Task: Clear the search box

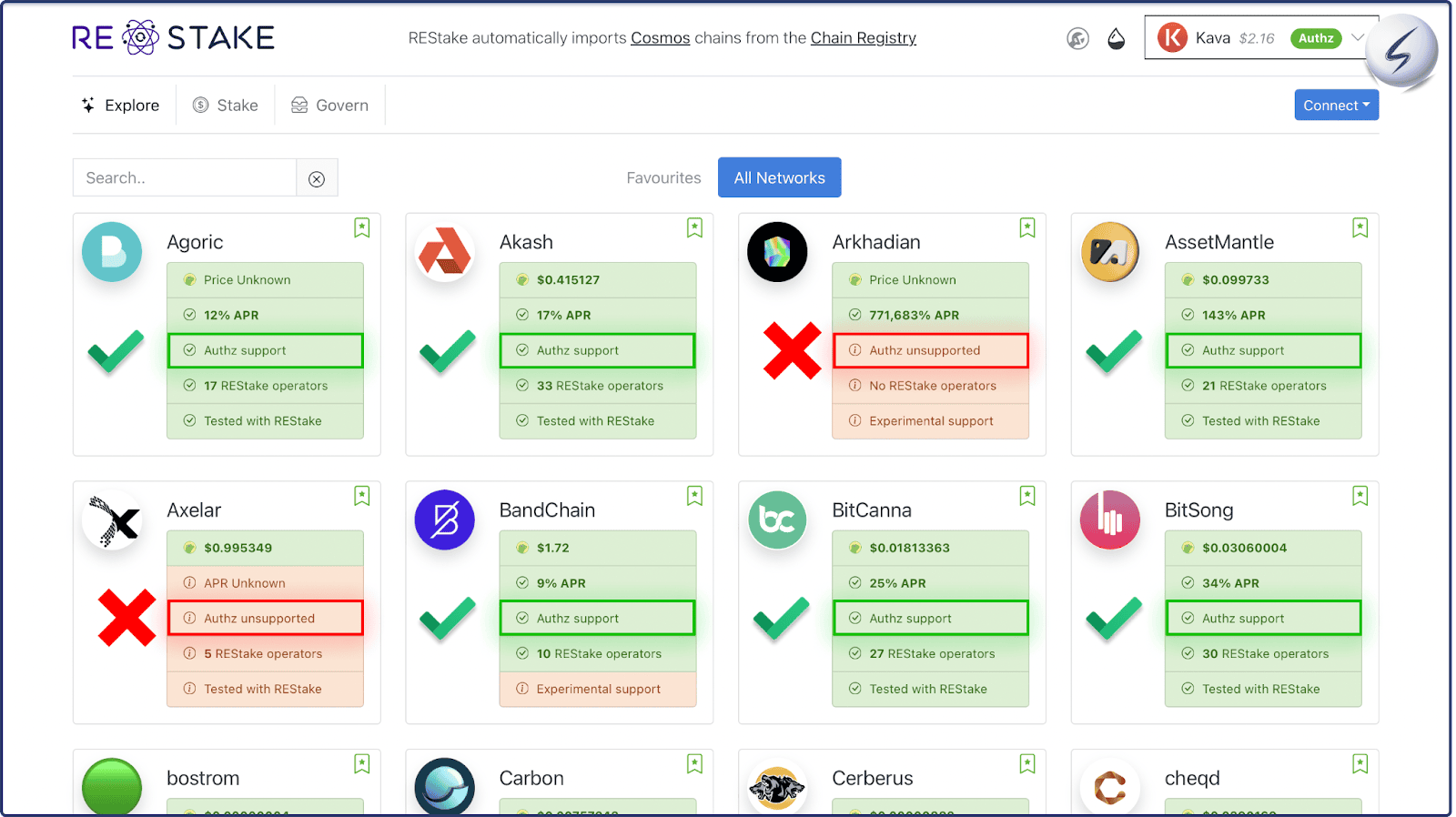Action: coord(317,178)
